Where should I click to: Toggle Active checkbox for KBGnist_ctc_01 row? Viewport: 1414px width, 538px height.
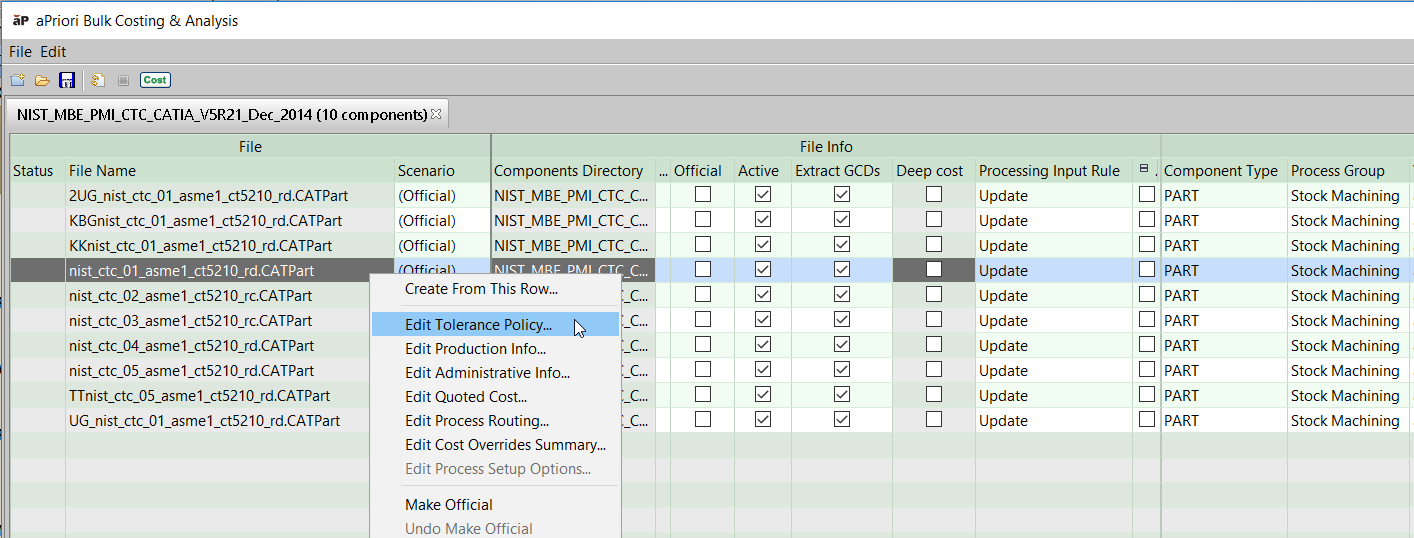point(764,220)
